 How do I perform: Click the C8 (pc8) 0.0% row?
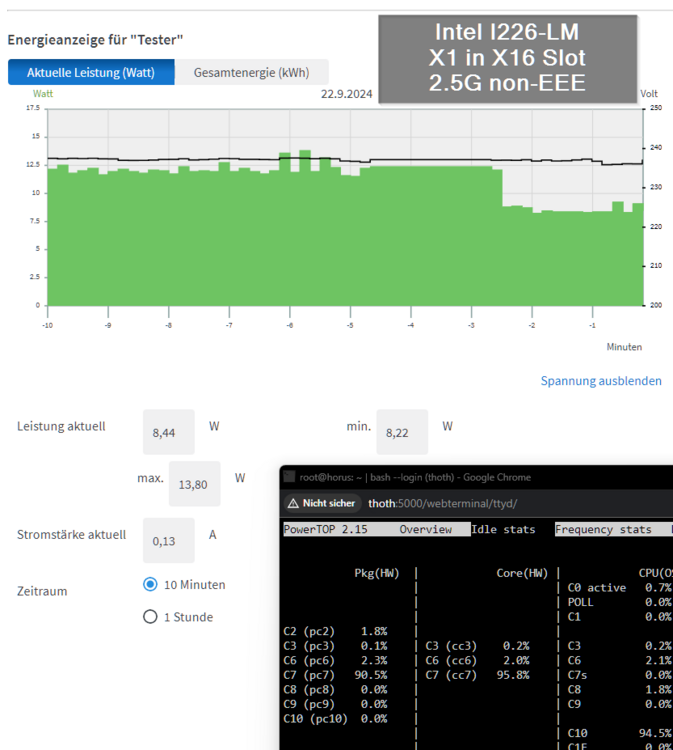coord(335,690)
